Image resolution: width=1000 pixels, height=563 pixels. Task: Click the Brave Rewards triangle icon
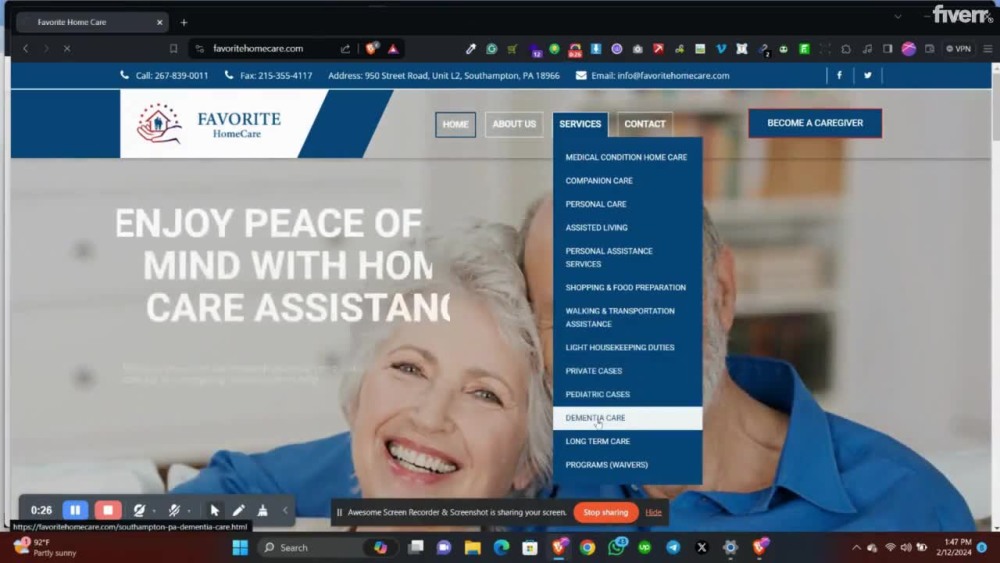[393, 48]
